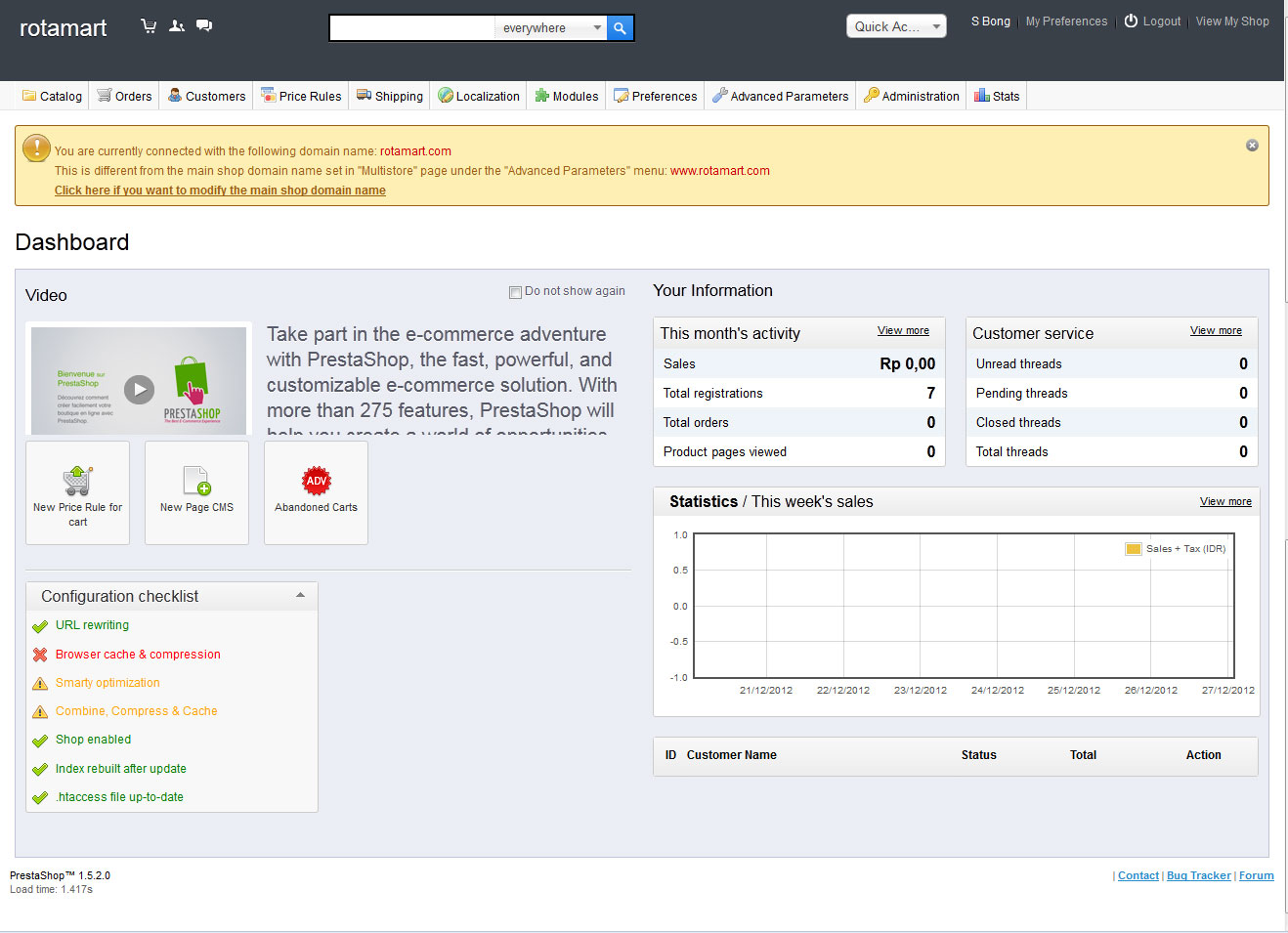This screenshot has width=1288, height=933.
Task: Tick the Do not show again checkbox
Action: pos(515,292)
